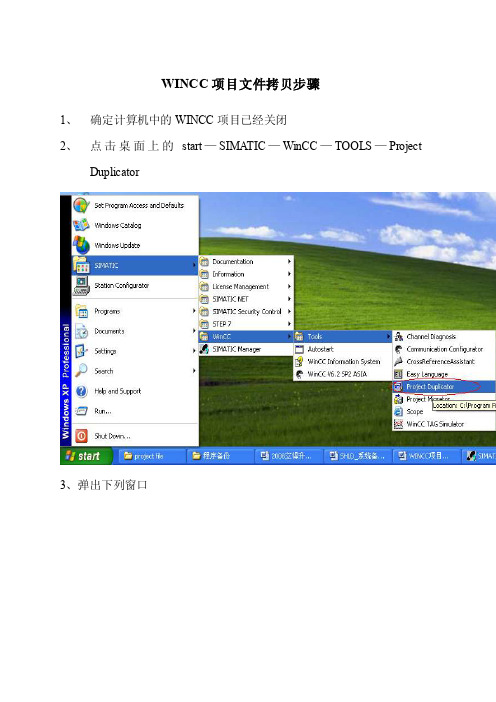Click the Windows start button

(x=84, y=456)
